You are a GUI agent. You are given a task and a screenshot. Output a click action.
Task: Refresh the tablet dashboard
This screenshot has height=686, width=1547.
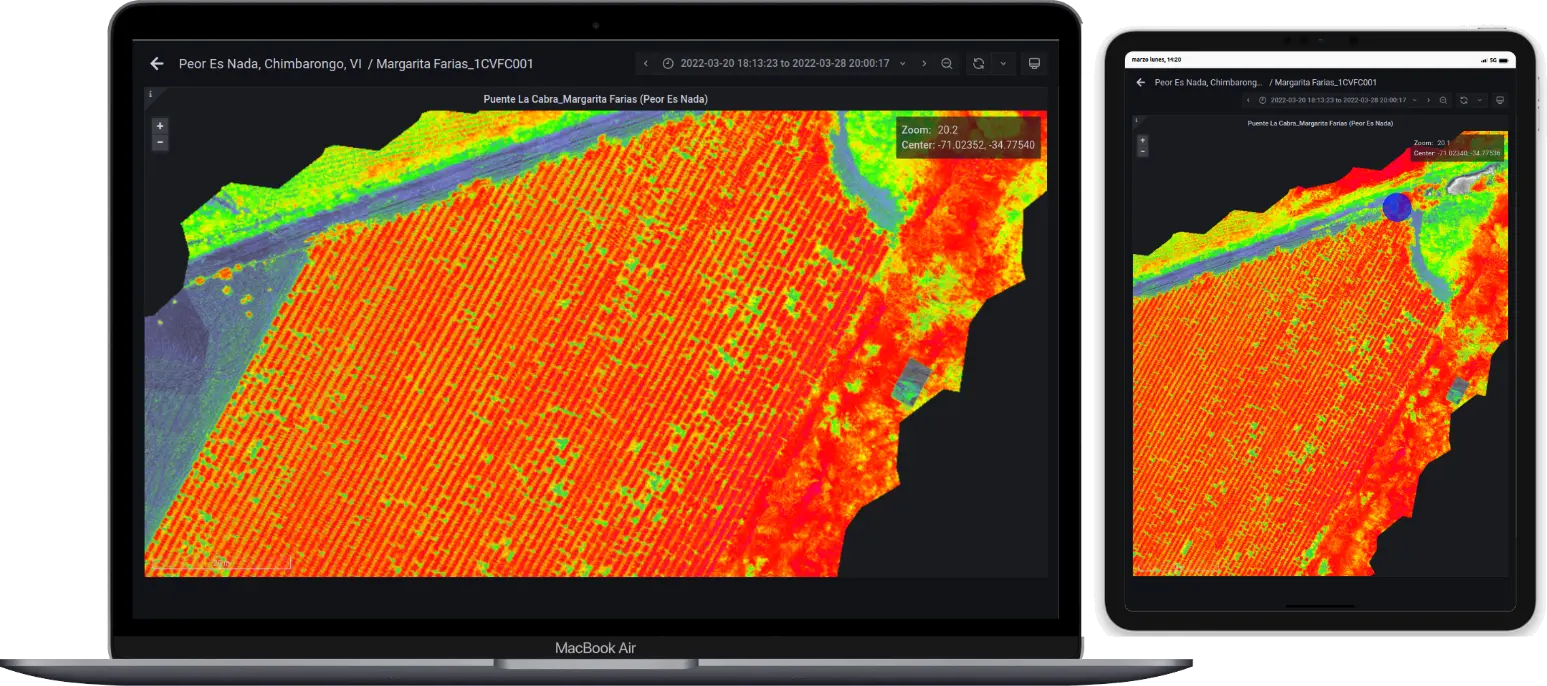1464,100
